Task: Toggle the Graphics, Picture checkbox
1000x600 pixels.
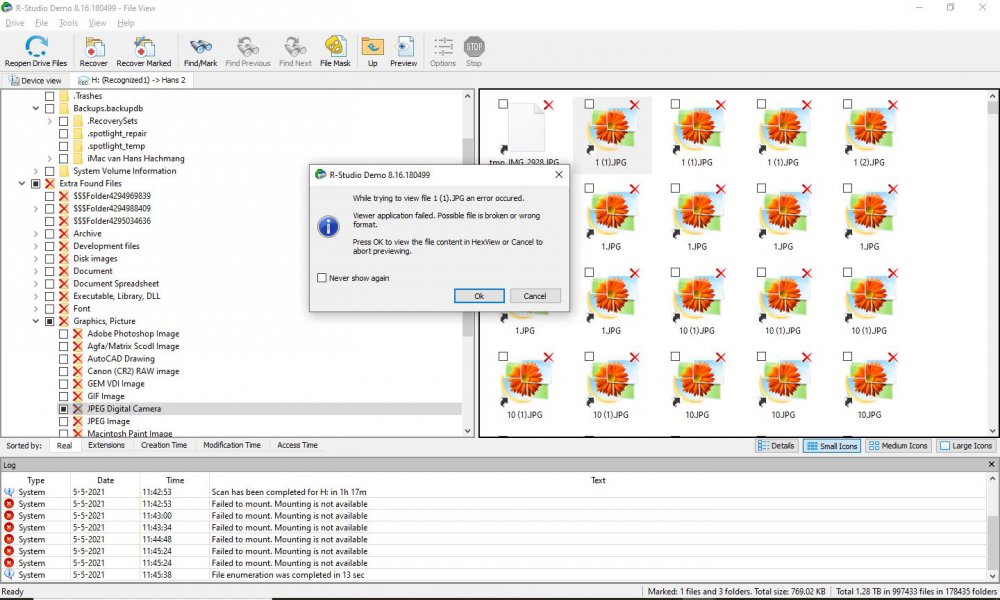Action: tap(49, 321)
